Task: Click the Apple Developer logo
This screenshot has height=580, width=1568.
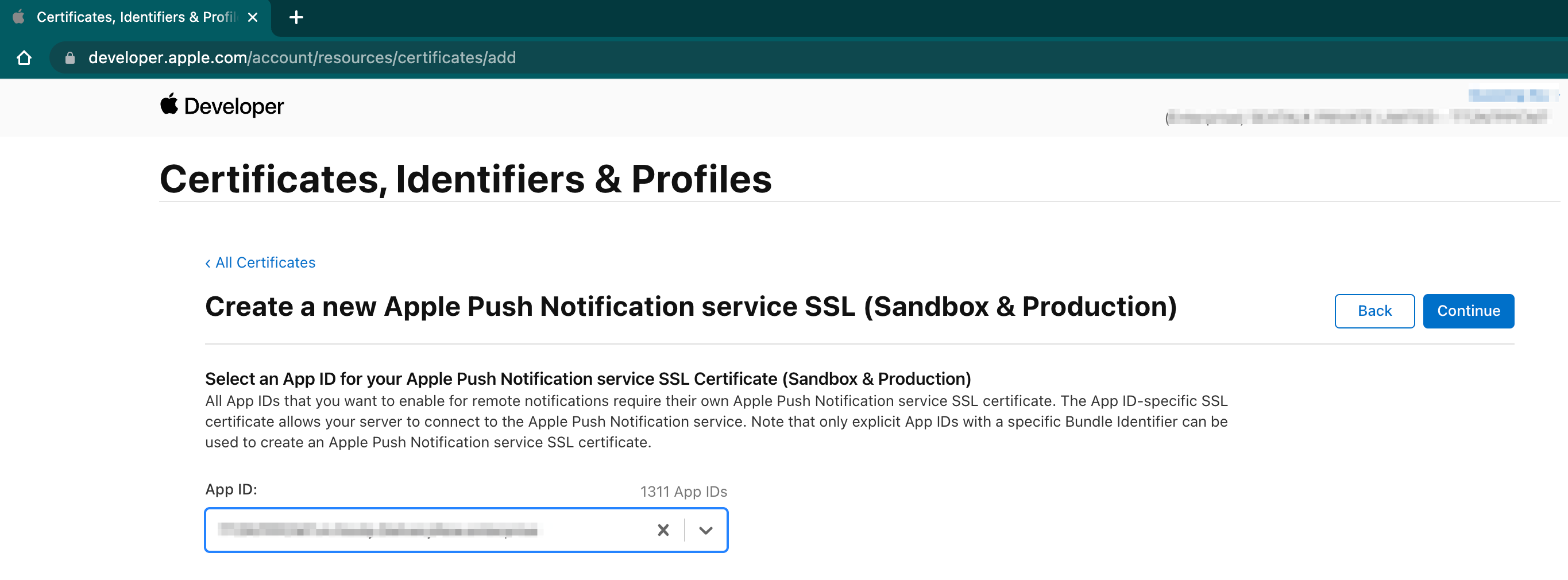Action: 222,106
